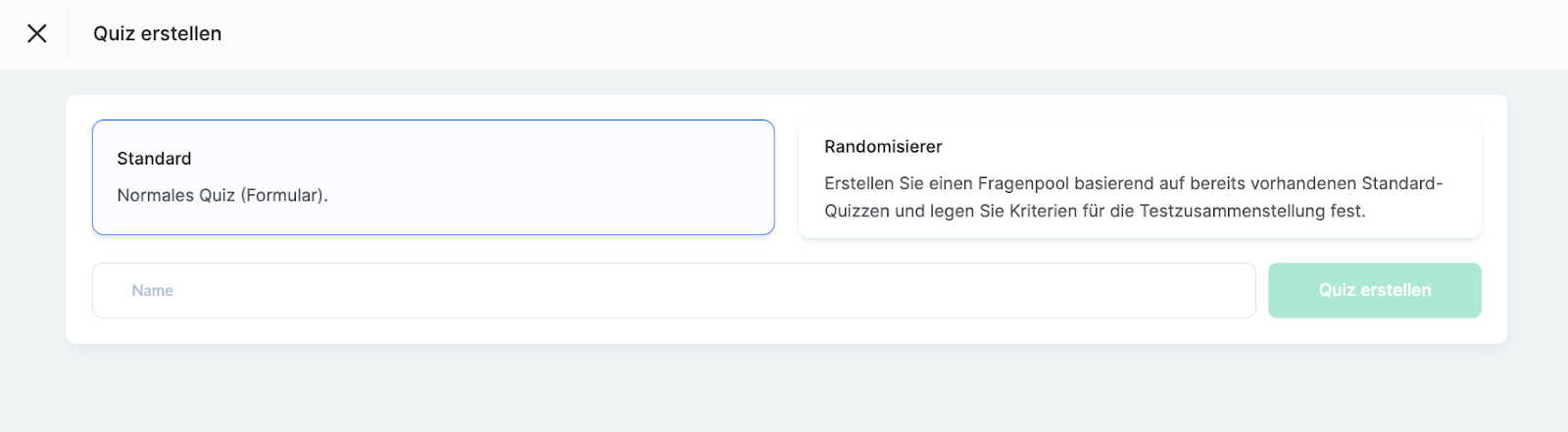Click the Normales Quiz (Formular) description
1568x432 pixels.
(x=221, y=195)
